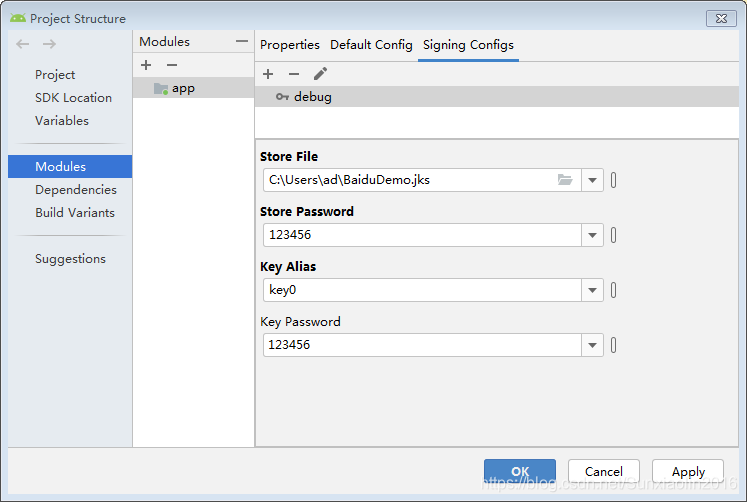The height and width of the screenshot is (502, 747).
Task: Click the marker beside Store Password field
Action: pos(614,235)
